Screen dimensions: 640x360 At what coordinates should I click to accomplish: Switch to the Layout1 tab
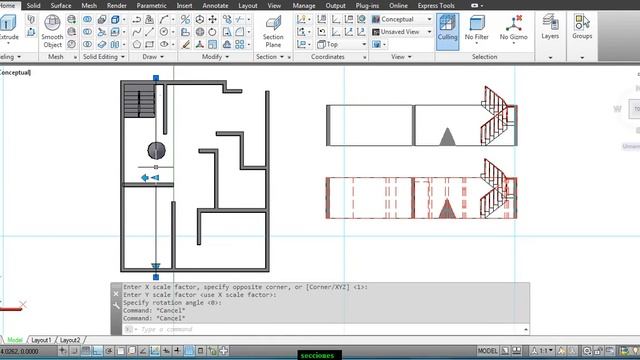coord(41,340)
